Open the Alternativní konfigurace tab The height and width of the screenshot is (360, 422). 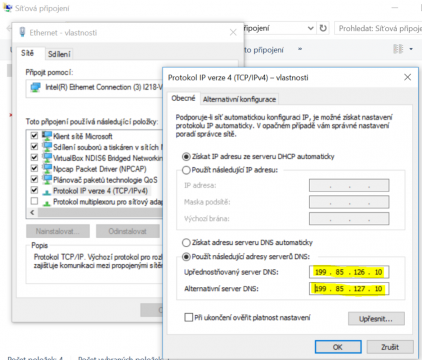239,99
